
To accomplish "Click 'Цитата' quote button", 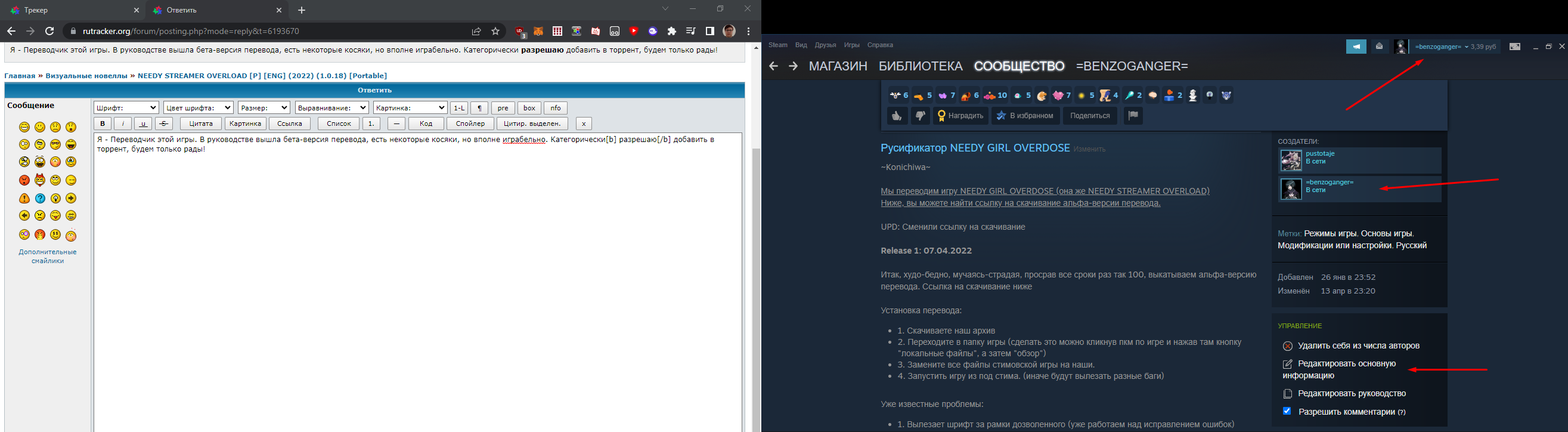I will 201,124.
